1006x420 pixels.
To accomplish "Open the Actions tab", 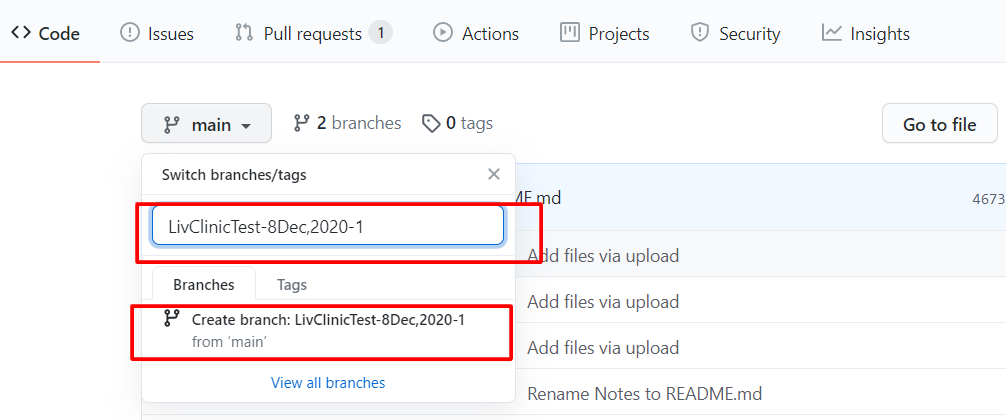I will [x=476, y=33].
